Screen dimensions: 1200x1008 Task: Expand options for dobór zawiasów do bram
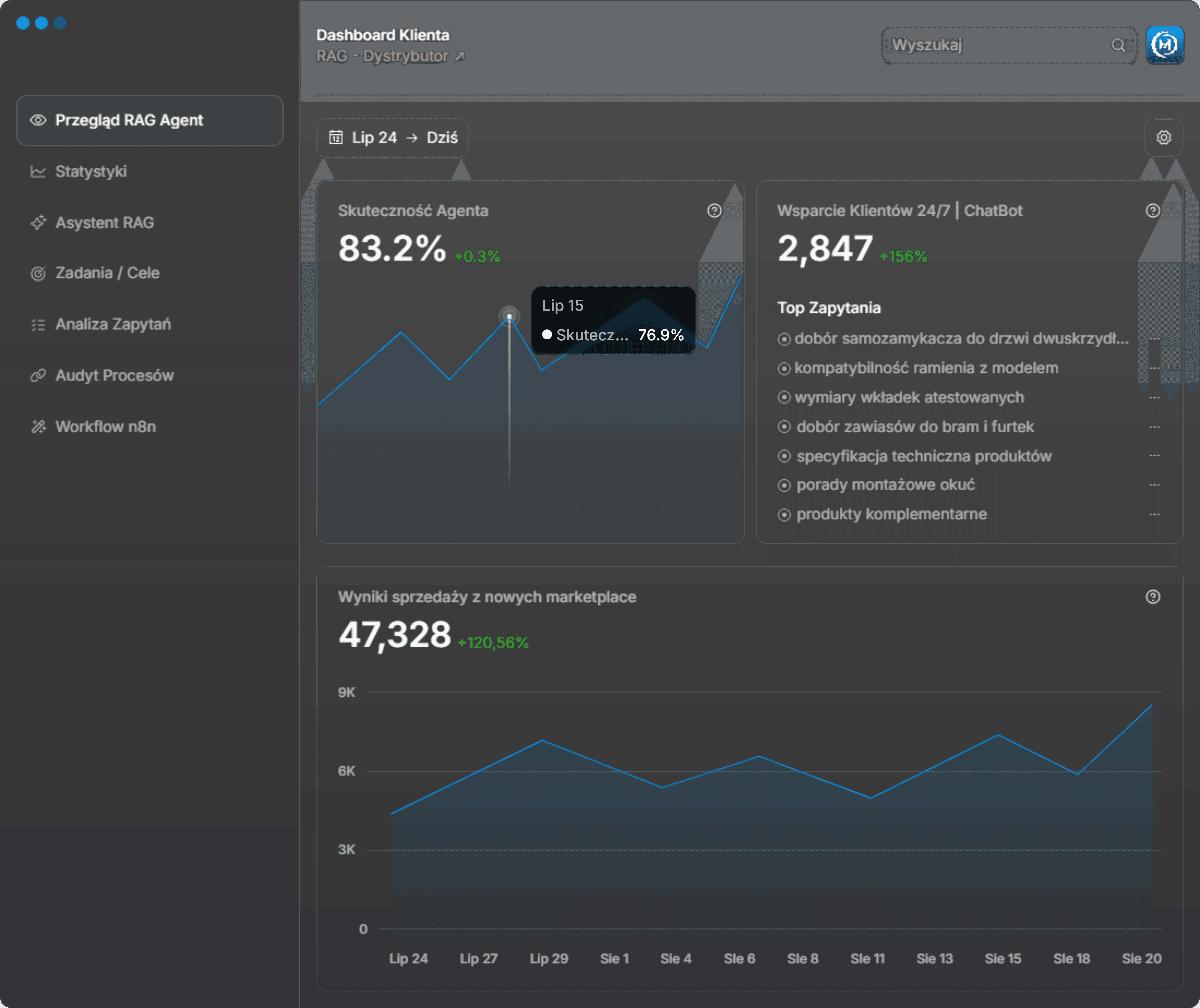1154,427
